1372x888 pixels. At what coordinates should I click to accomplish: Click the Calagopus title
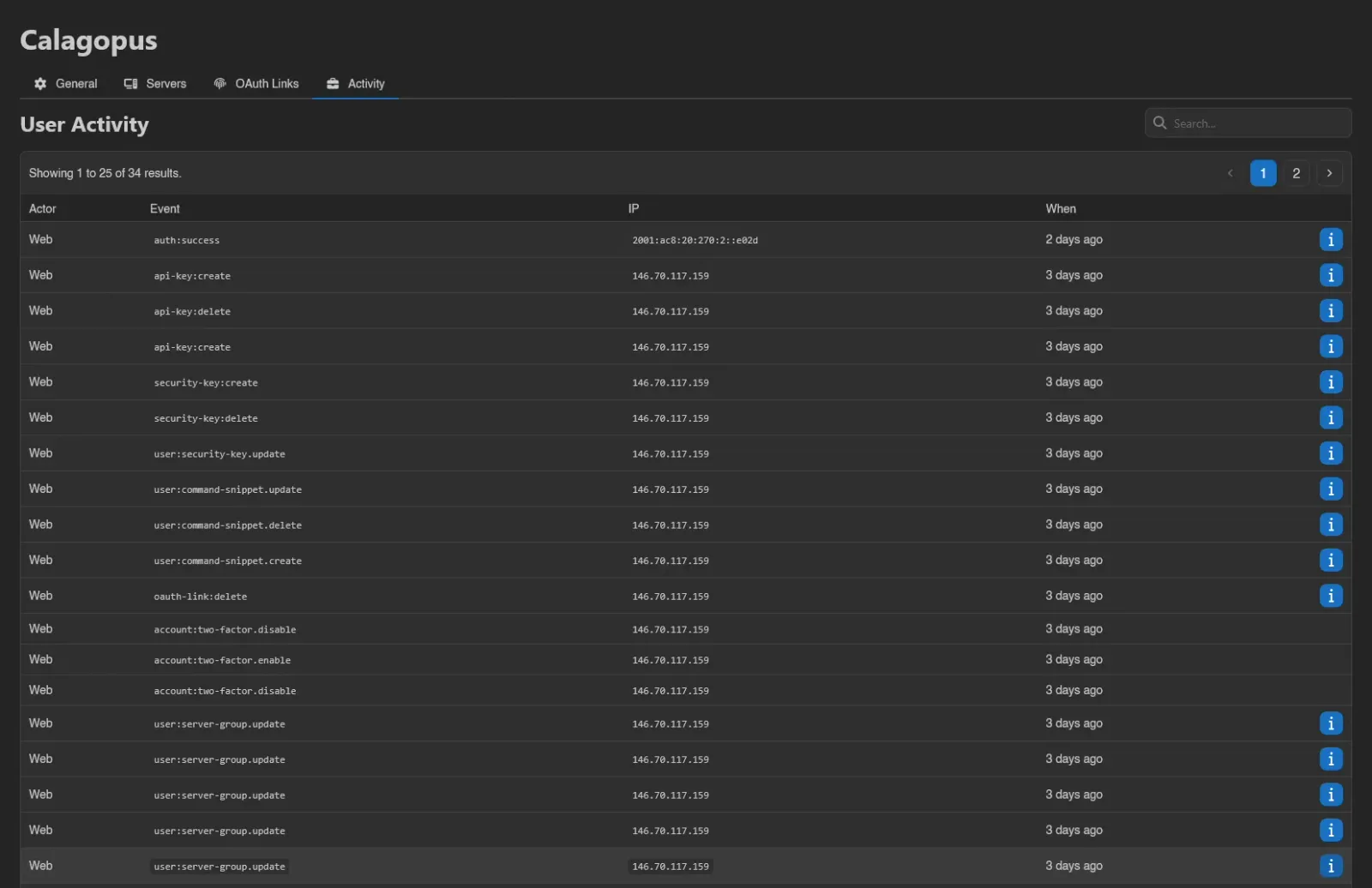pyautogui.click(x=88, y=41)
